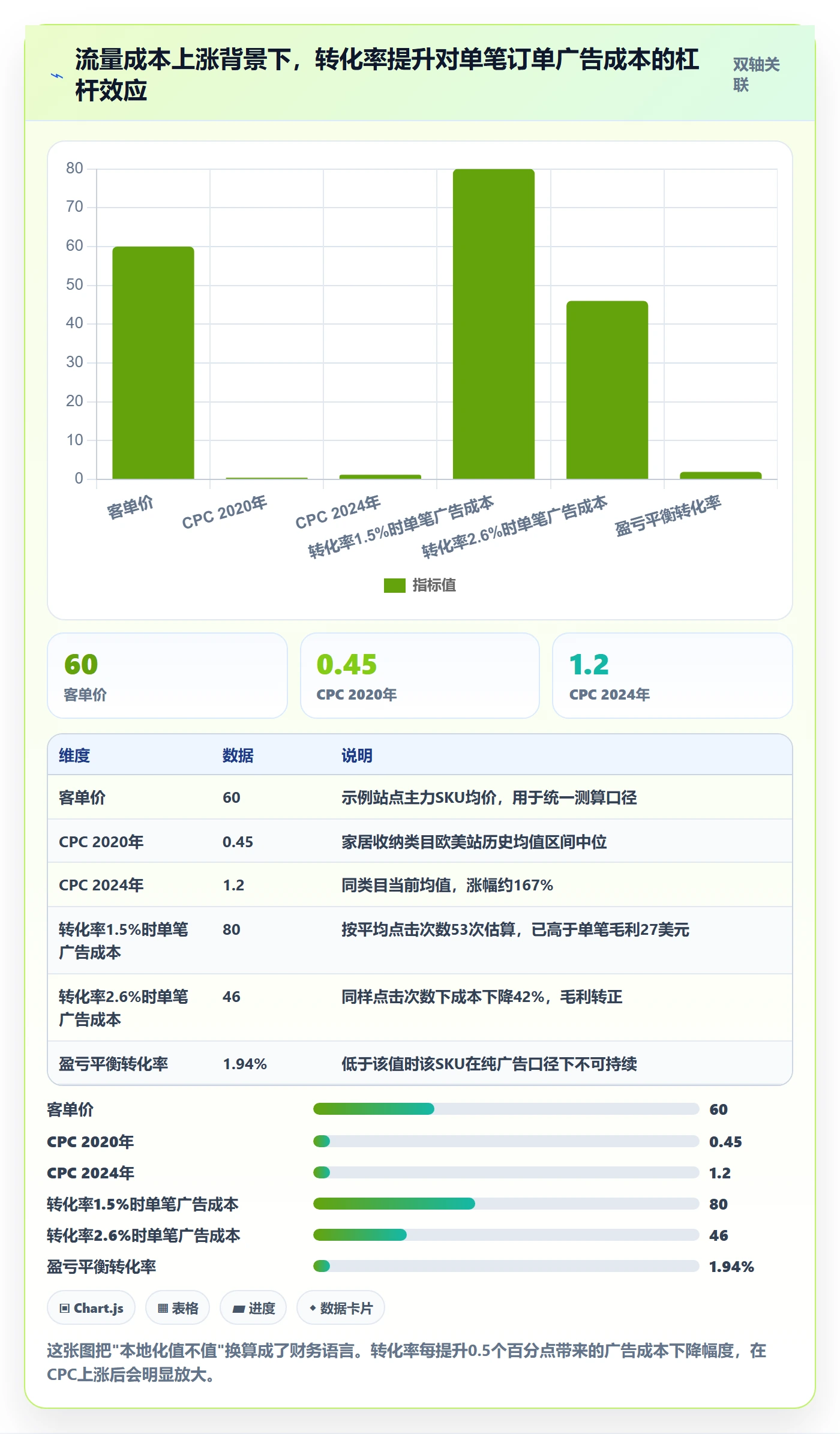Click the 1.94% value in the table
The image size is (840, 1434).
point(245,1064)
